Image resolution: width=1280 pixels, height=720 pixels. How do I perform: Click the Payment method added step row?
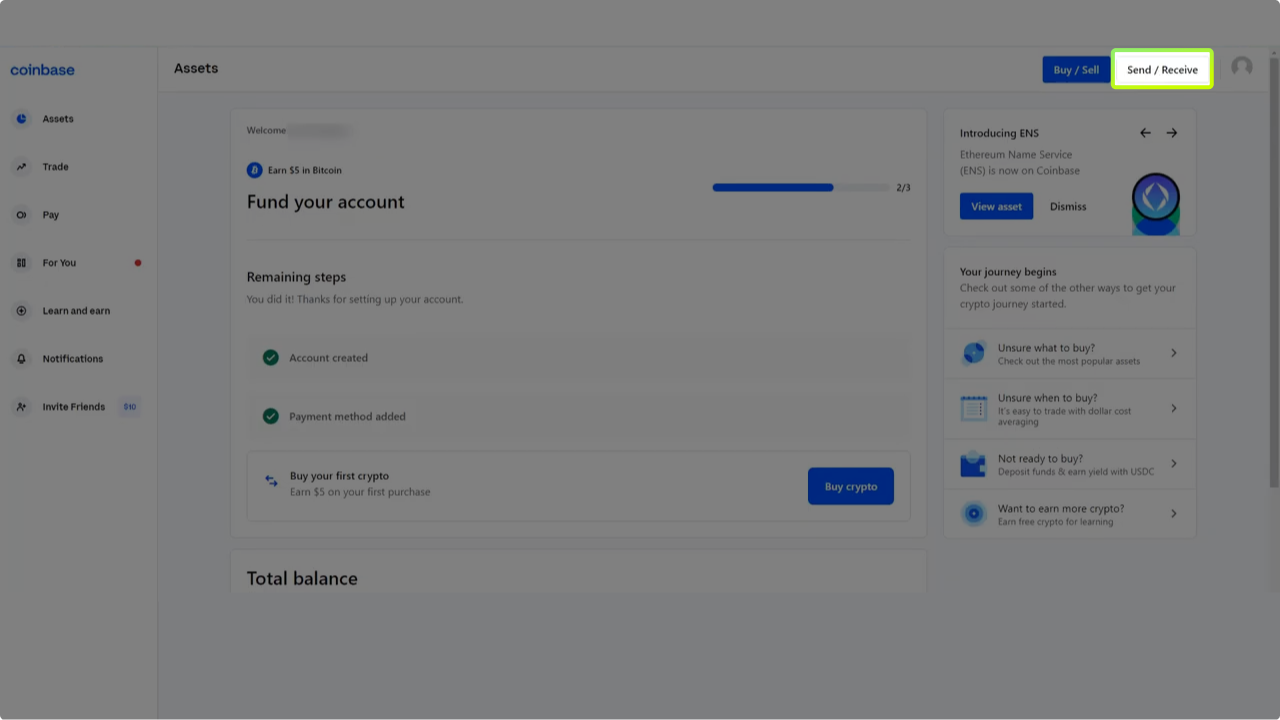coord(578,416)
